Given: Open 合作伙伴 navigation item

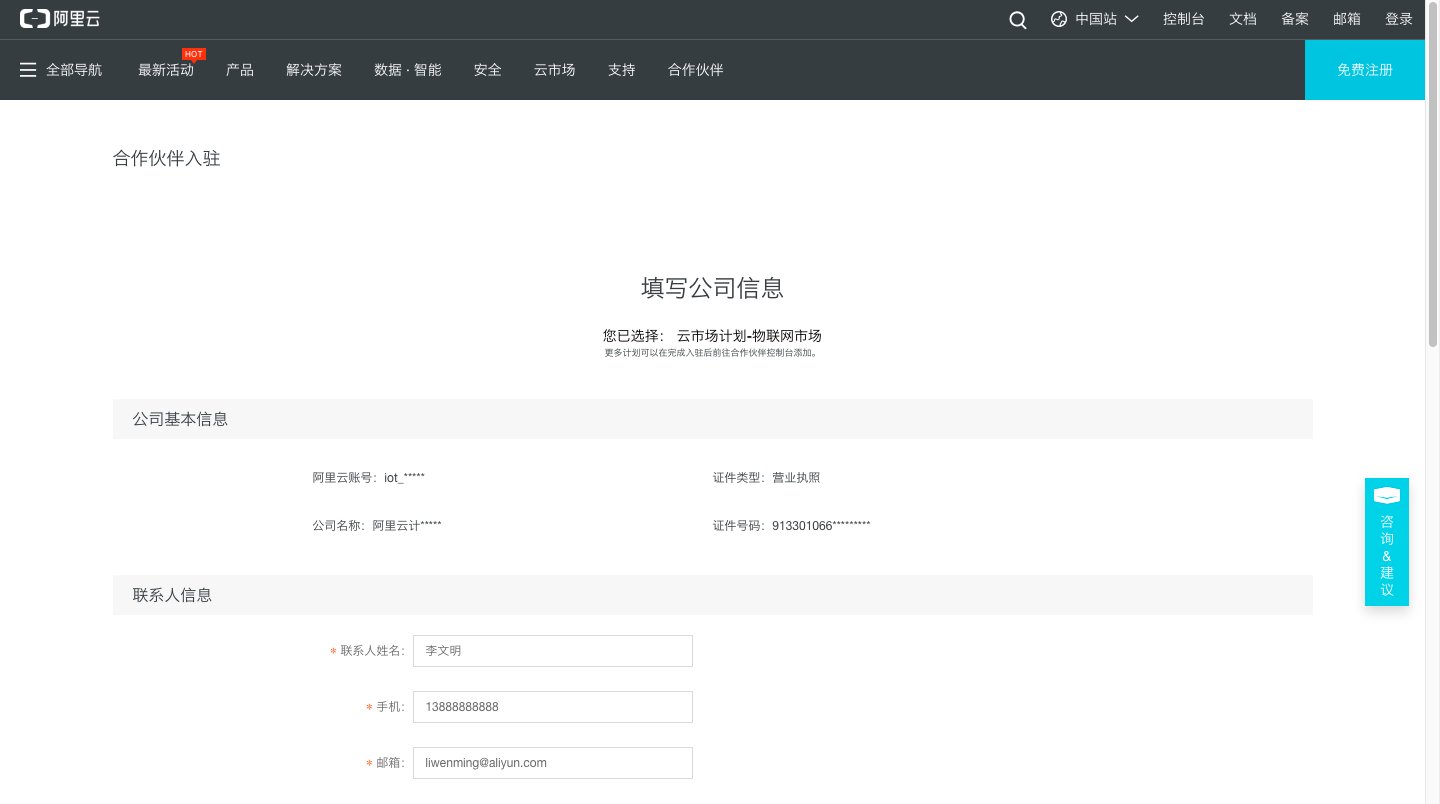Looking at the screenshot, I should pyautogui.click(x=695, y=70).
